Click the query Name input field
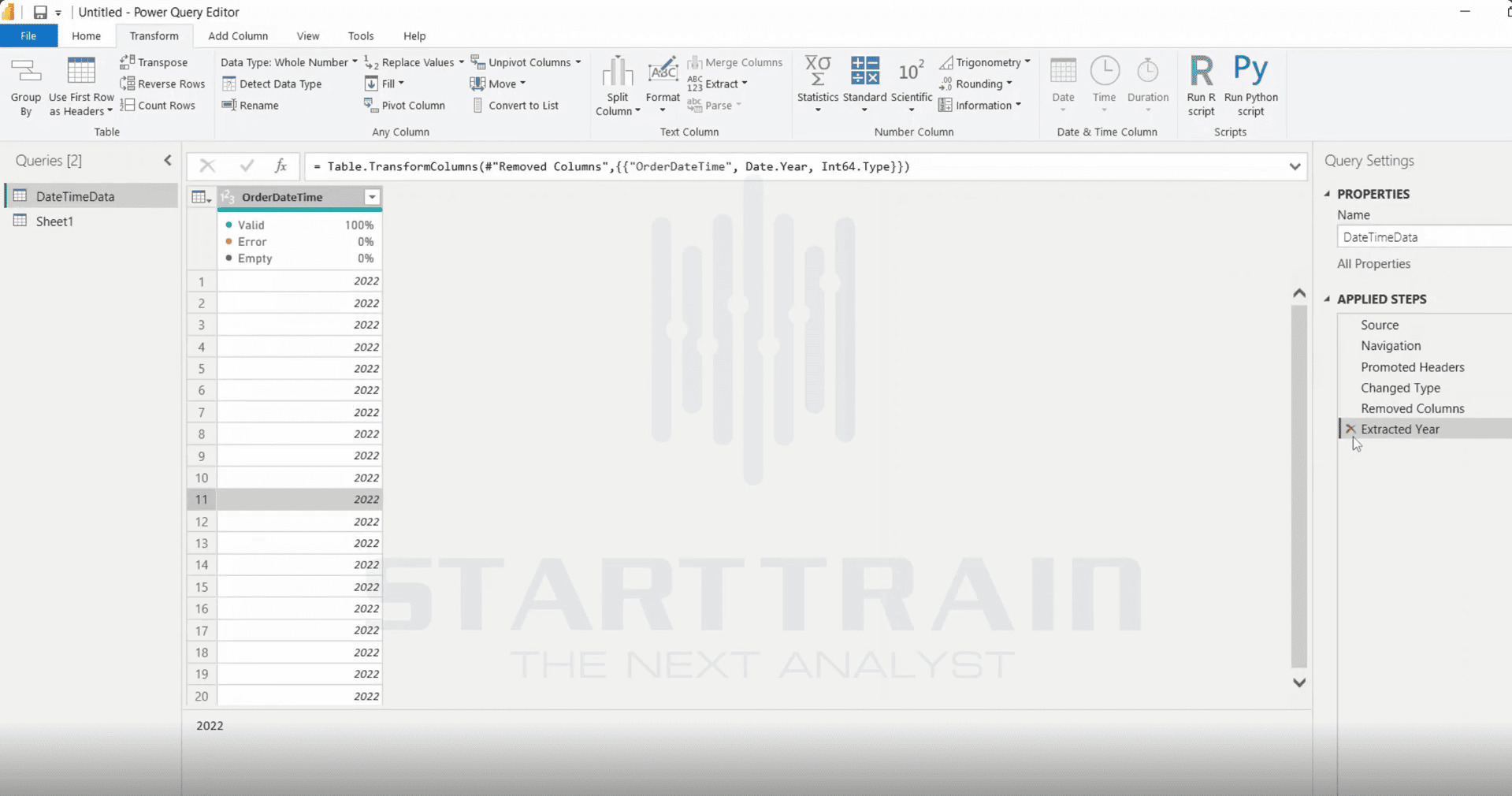 click(1425, 236)
